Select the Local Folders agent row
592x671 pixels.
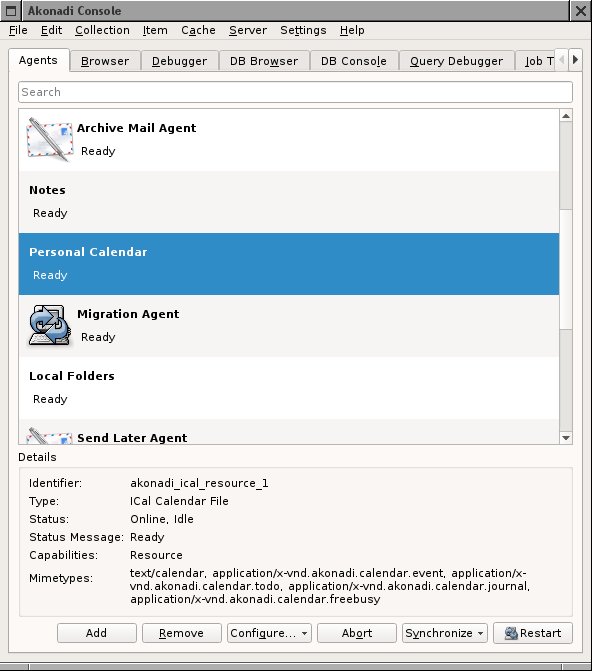tap(289, 388)
